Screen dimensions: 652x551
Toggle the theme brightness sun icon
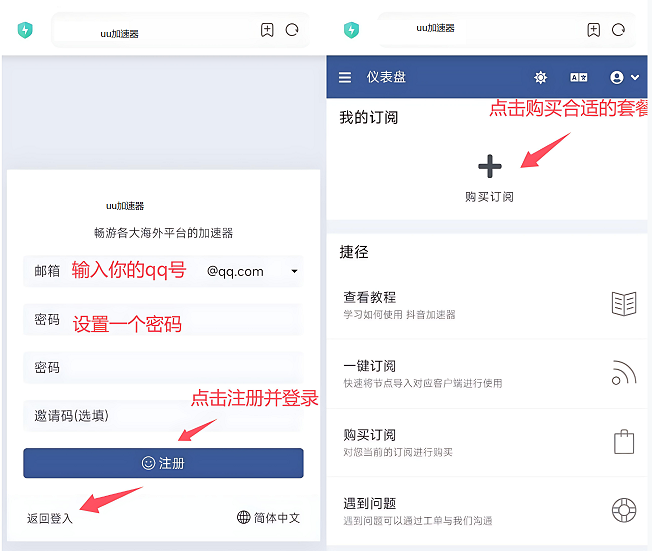tap(540, 77)
